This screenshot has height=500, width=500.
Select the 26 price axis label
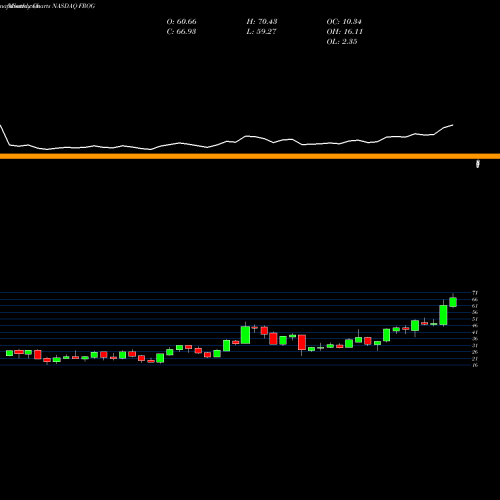pyautogui.click(x=475, y=352)
